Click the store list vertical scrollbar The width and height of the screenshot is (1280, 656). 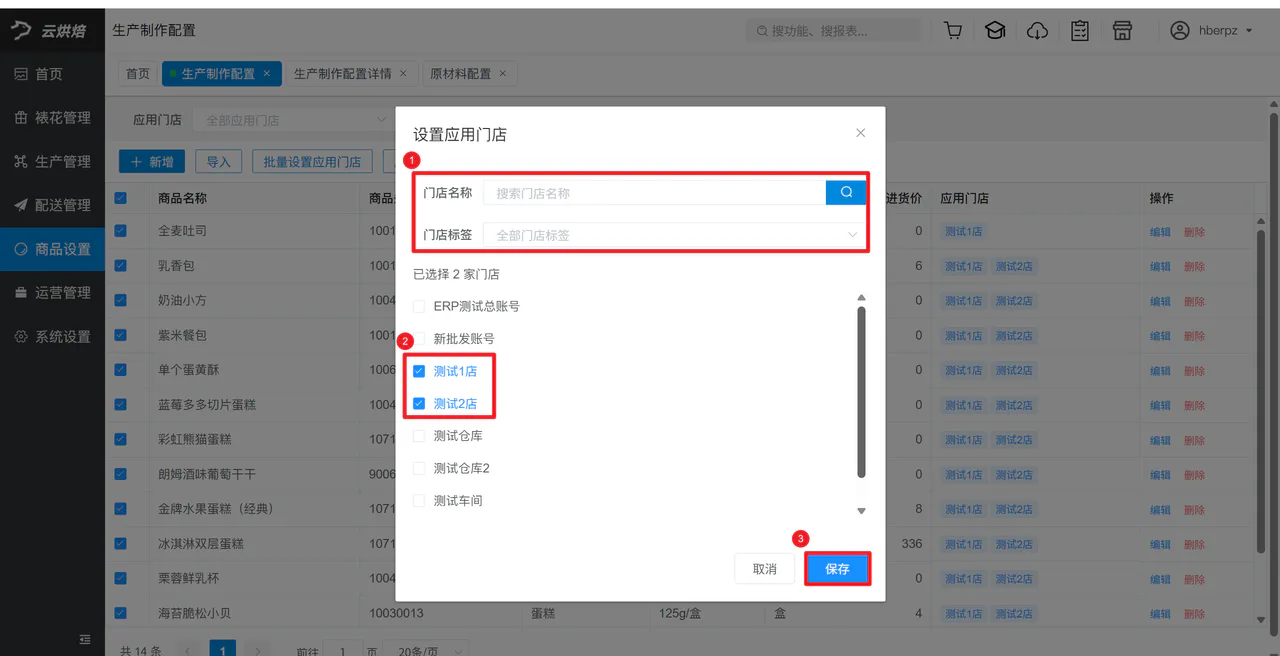861,392
